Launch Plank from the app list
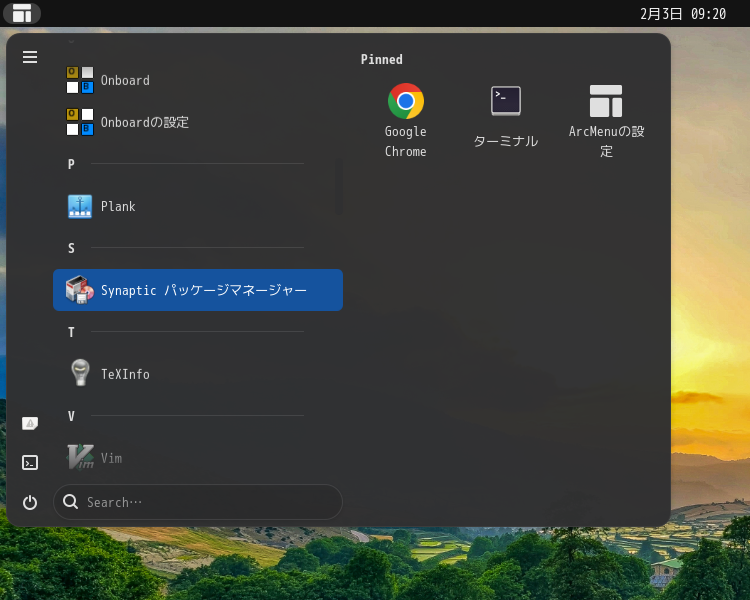Screen dimensions: 750x600 click(x=198, y=206)
